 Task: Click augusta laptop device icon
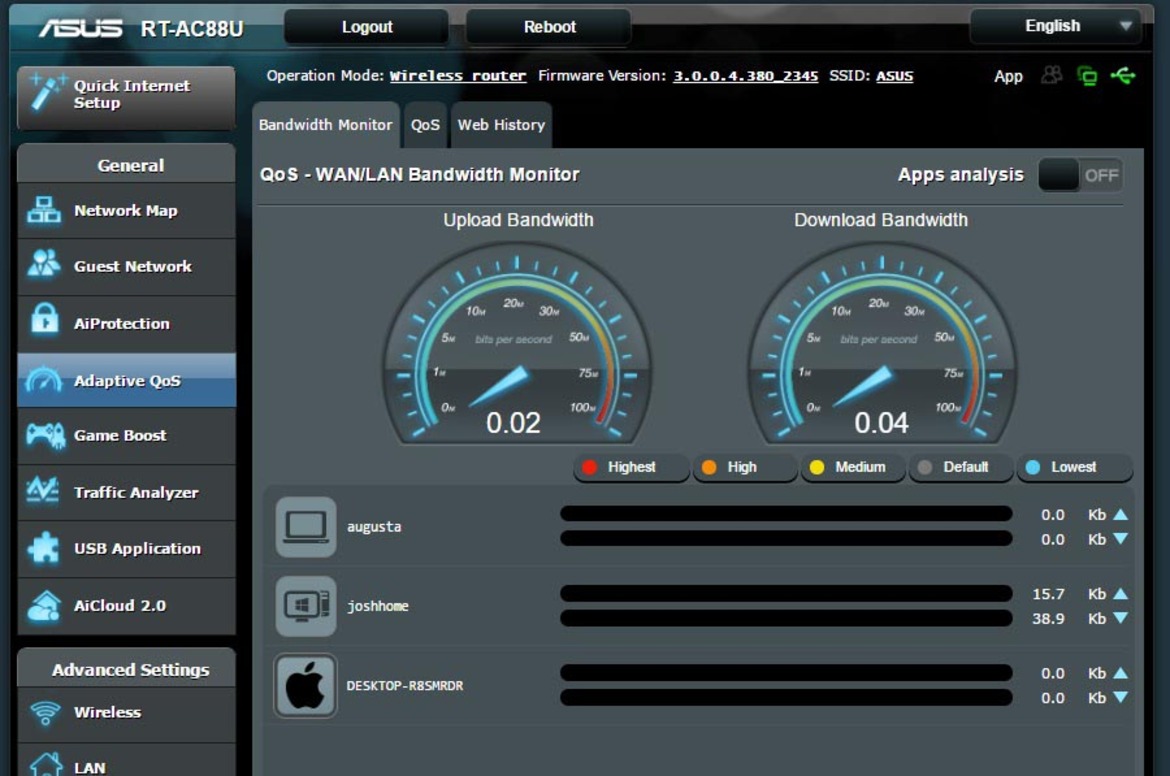click(306, 527)
